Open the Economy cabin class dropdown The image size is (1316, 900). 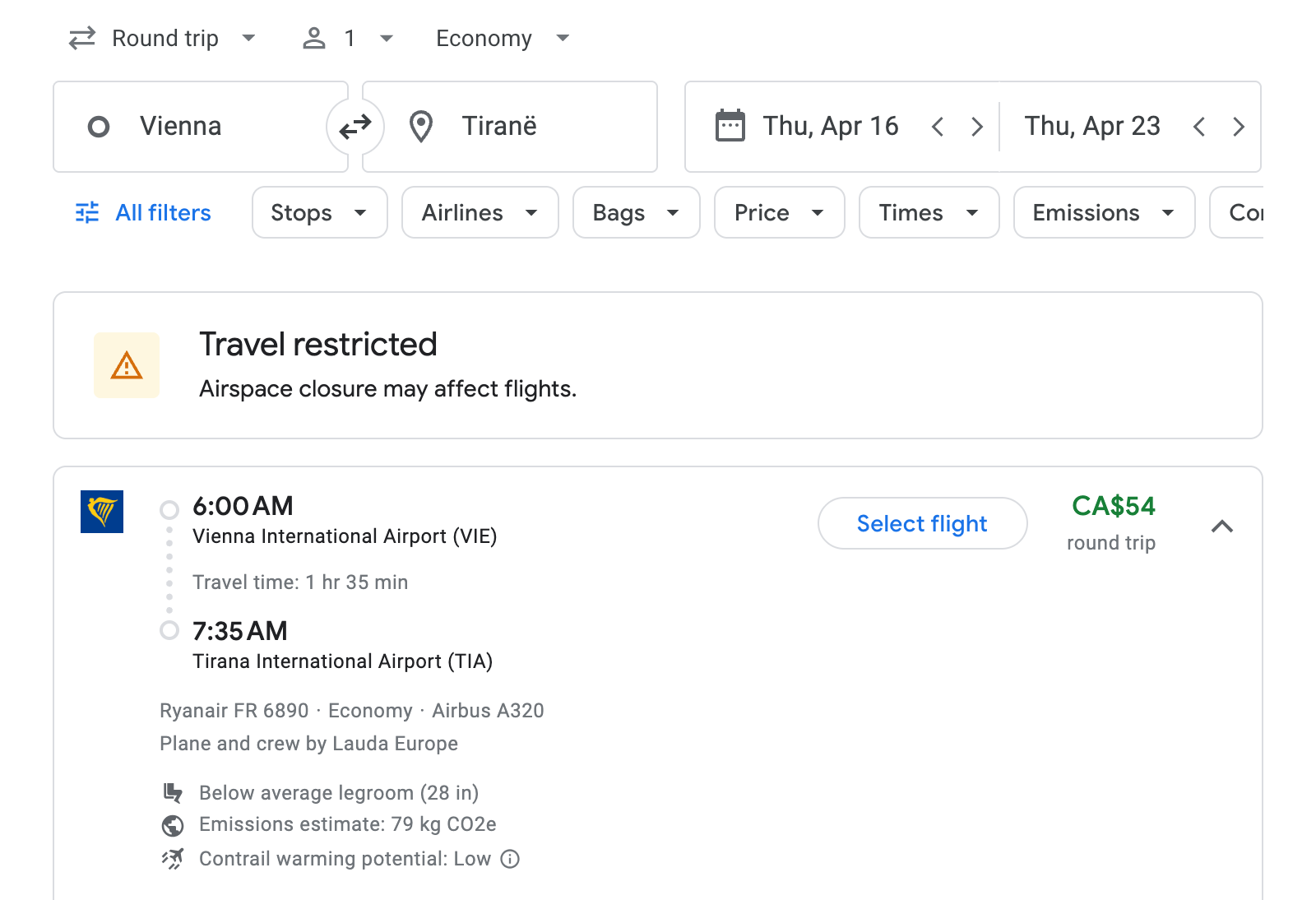500,37
